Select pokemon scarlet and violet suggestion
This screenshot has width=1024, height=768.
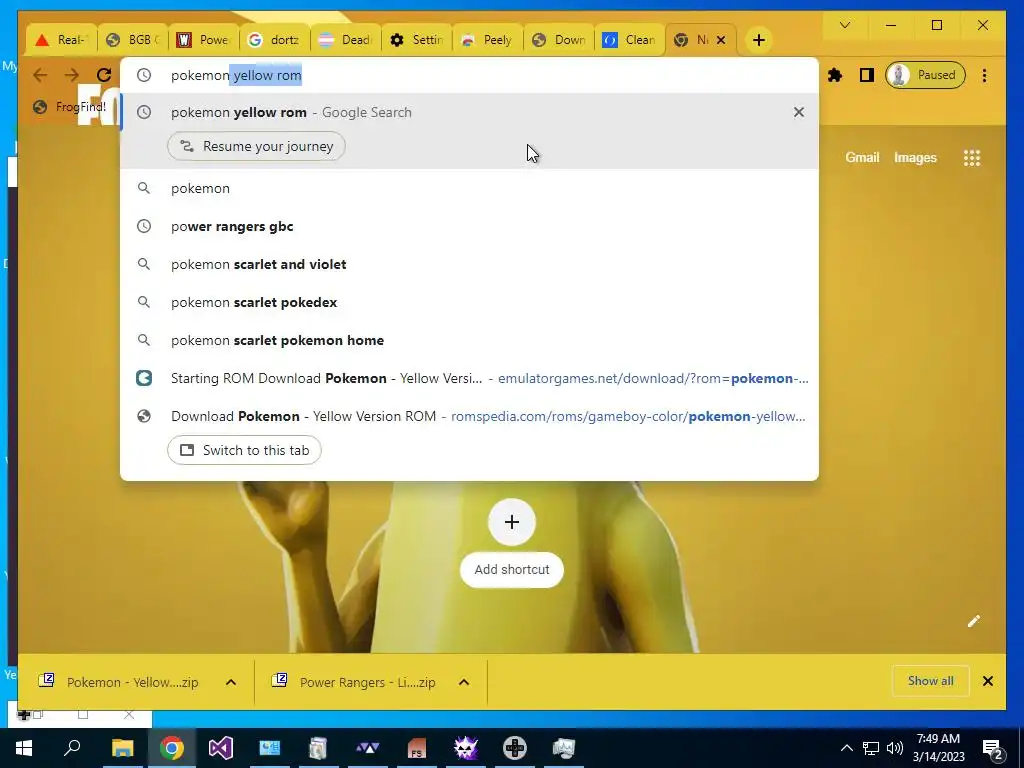point(469,264)
